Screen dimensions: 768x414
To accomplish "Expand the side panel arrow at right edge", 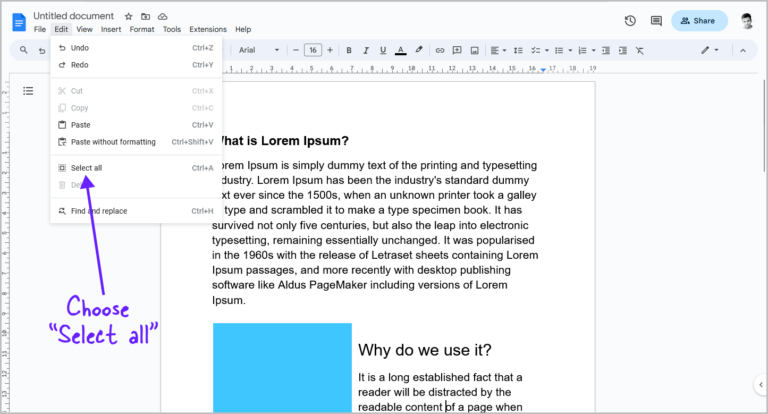I will click(x=761, y=385).
